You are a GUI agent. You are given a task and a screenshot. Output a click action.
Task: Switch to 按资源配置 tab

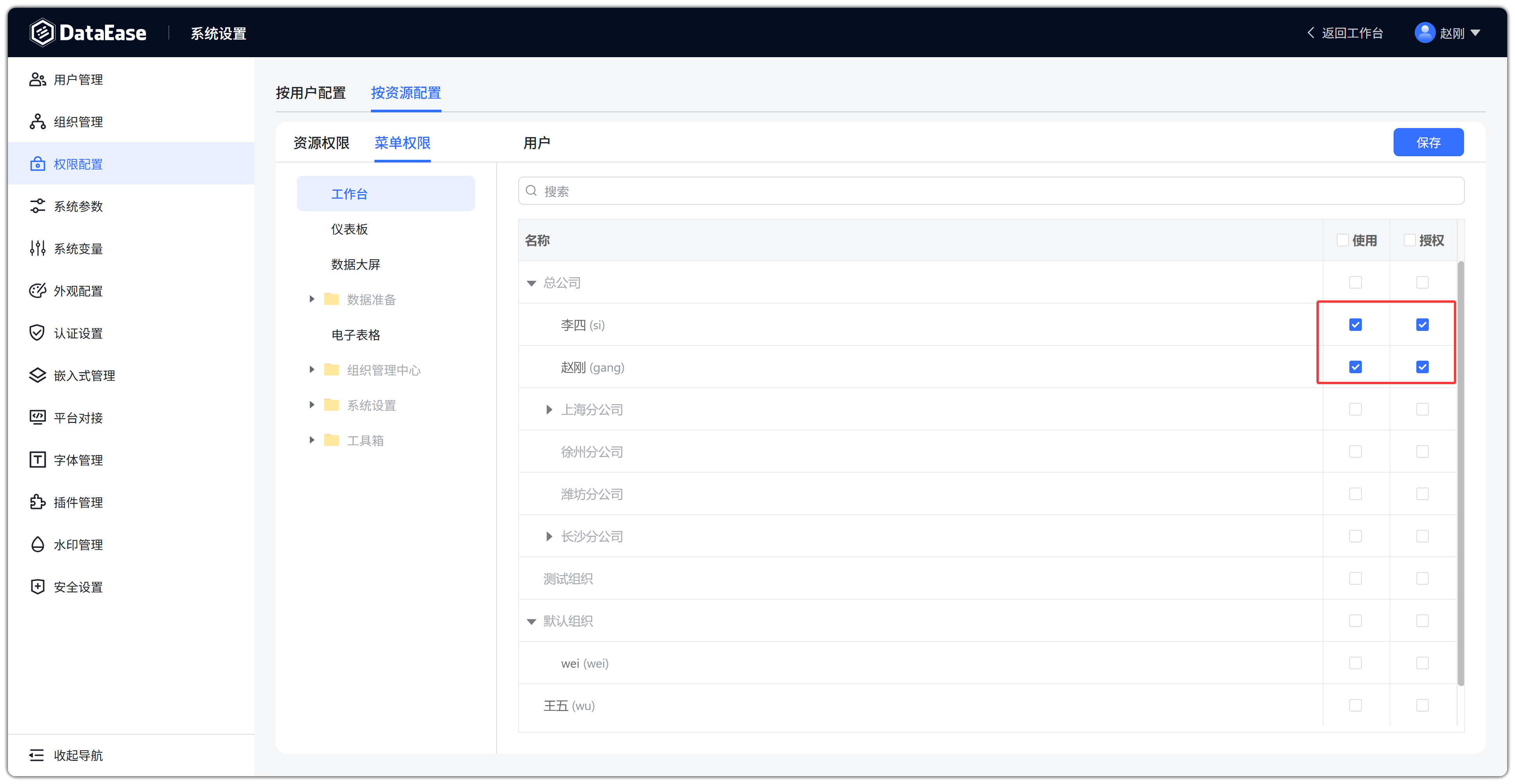(x=406, y=93)
